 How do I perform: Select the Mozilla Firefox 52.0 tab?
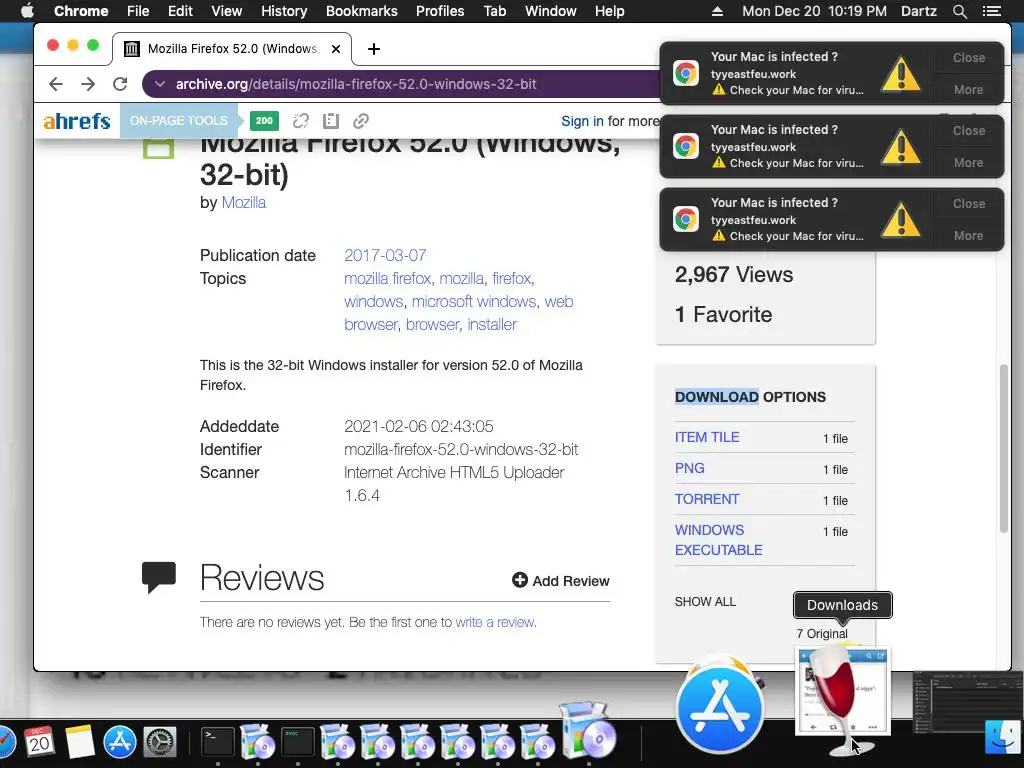[x=232, y=49]
